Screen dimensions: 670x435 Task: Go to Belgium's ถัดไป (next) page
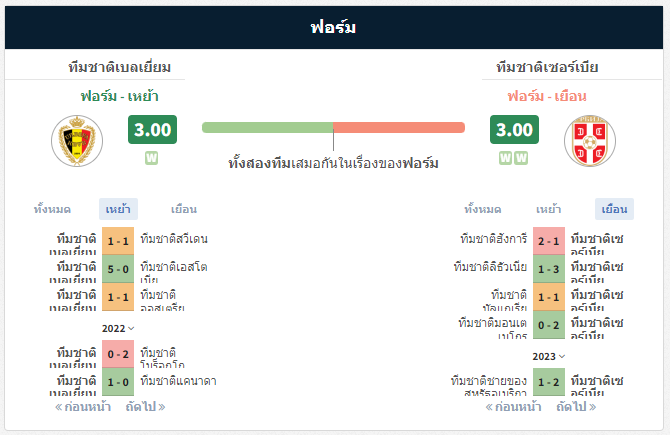[145, 407]
